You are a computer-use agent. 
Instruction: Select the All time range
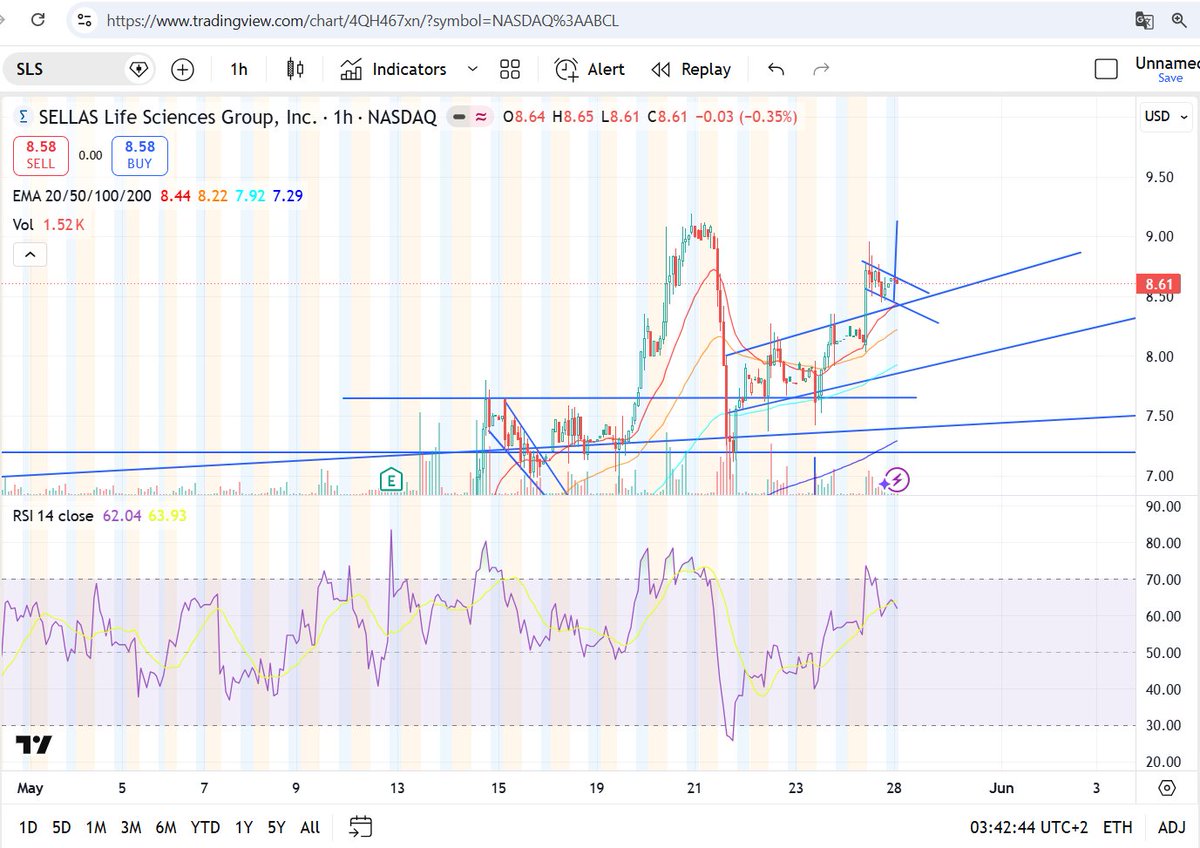tap(310, 827)
